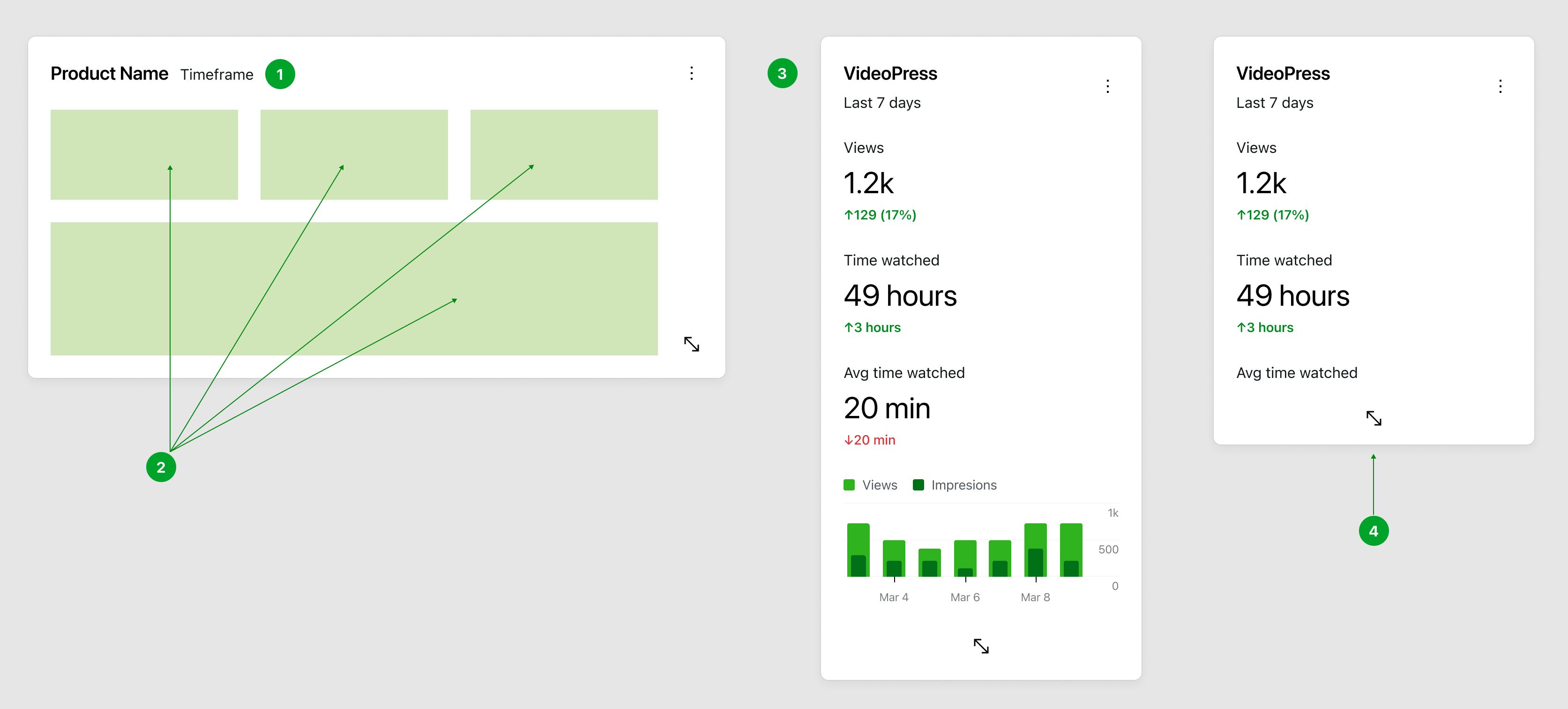
Task: Click the Views metric heading on the chart card
Action: click(864, 148)
